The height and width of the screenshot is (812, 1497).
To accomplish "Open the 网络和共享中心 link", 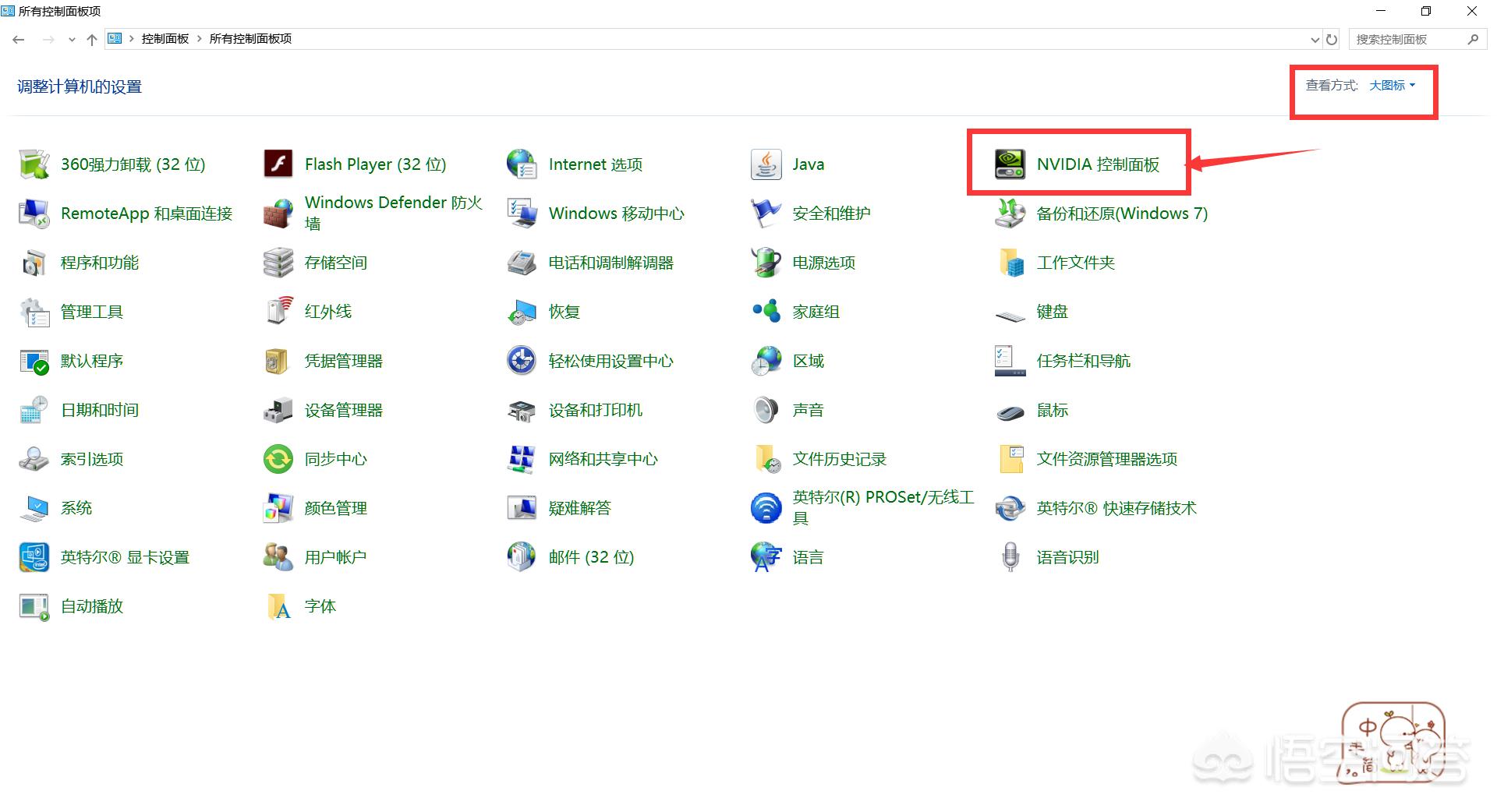I will coord(603,459).
